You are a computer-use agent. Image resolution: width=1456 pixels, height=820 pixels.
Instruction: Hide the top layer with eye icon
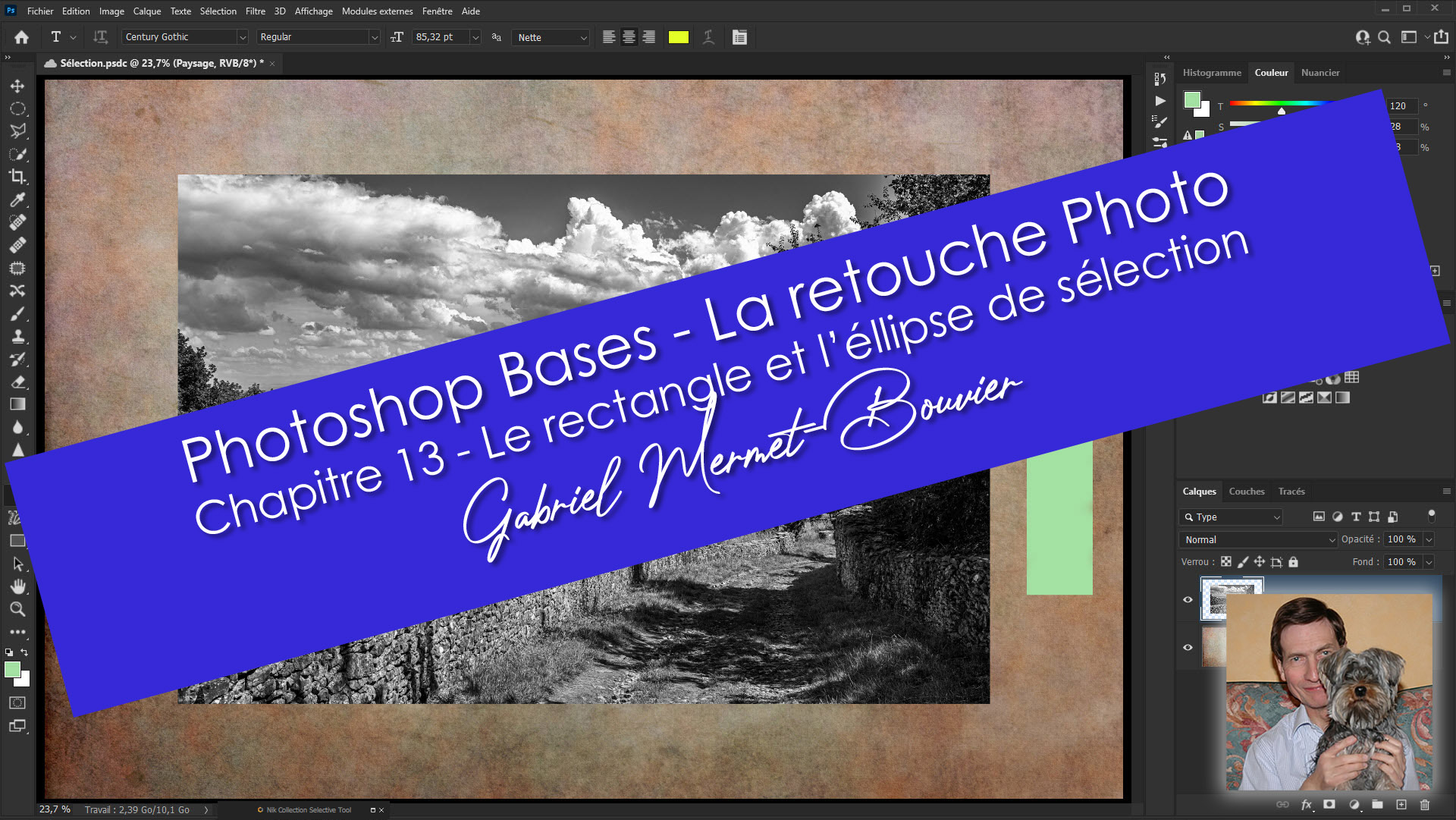point(1188,599)
